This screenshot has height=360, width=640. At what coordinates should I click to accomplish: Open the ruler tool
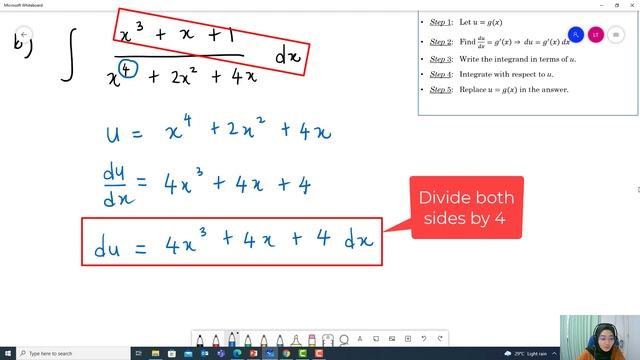click(328, 340)
